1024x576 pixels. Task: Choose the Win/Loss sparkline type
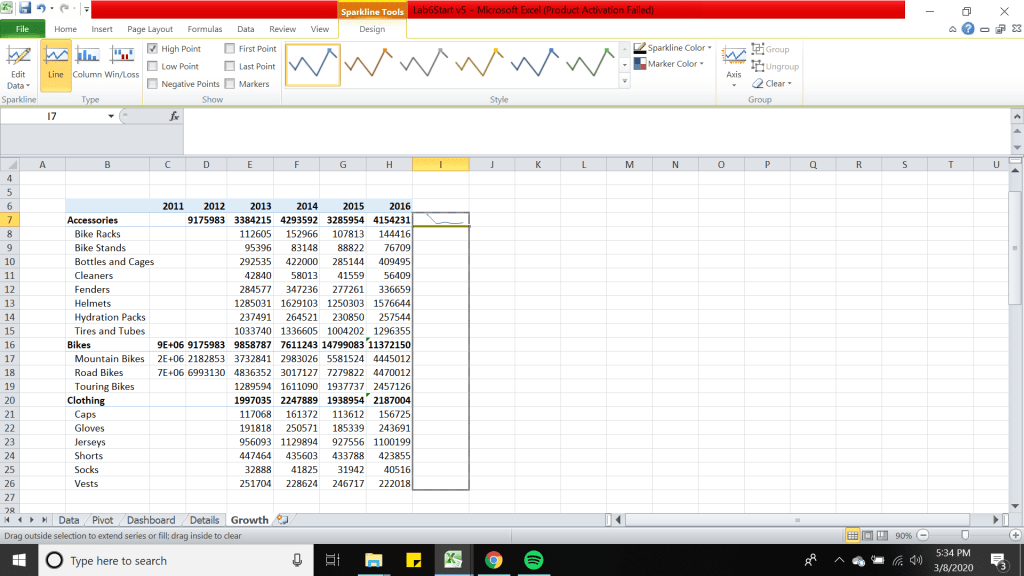122,62
